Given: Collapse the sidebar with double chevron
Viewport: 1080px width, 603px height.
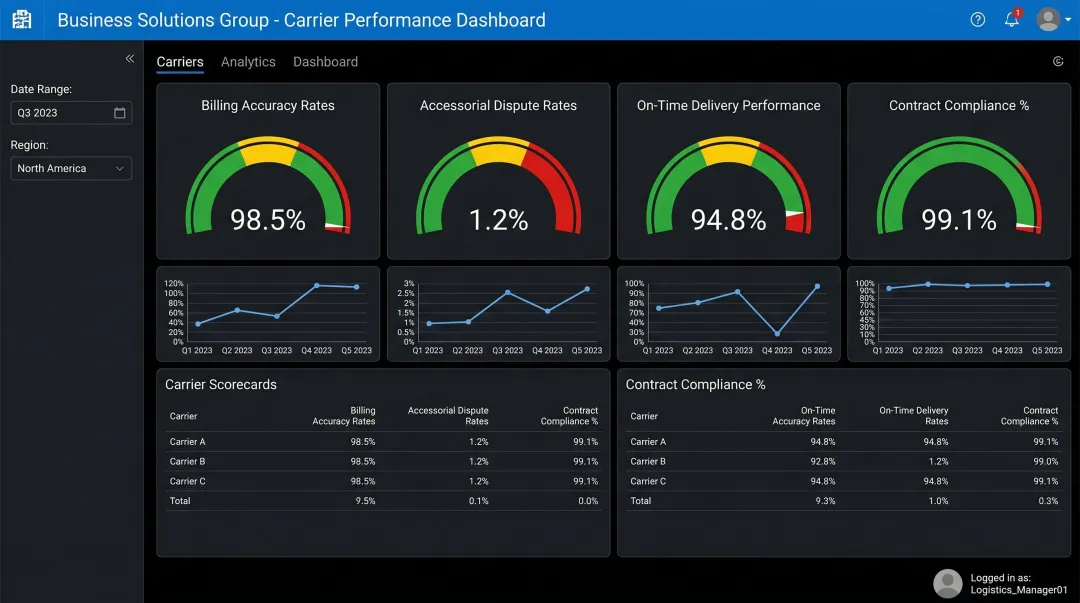Looking at the screenshot, I should click(129, 59).
